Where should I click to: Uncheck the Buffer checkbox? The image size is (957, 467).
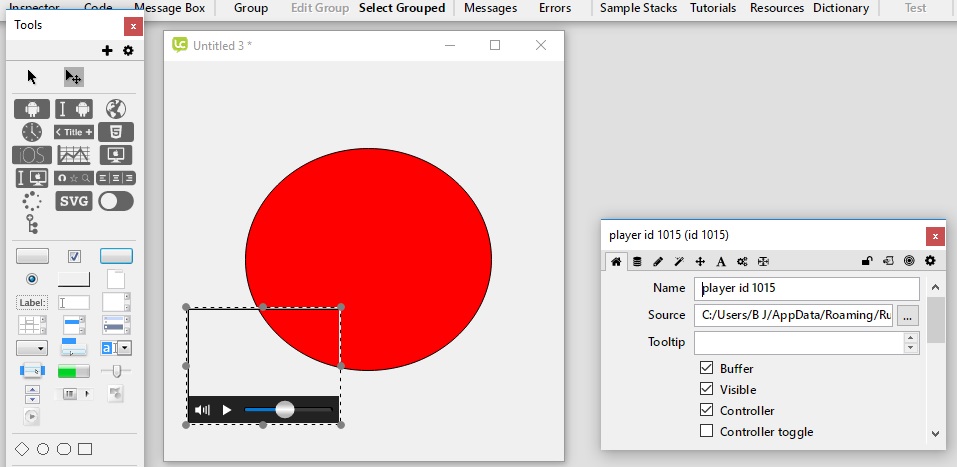707,369
